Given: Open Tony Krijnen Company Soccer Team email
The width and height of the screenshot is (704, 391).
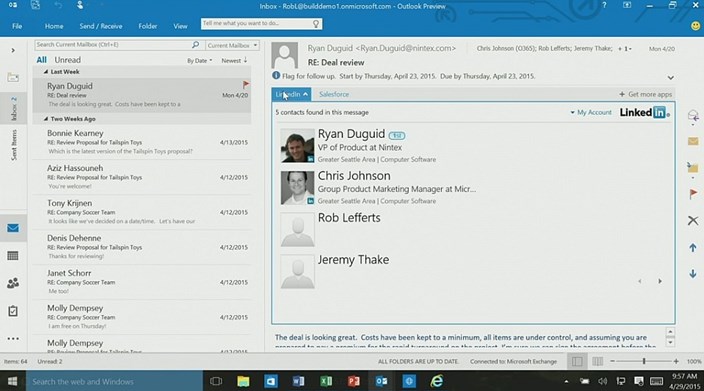Looking at the screenshot, I should click(142, 212).
